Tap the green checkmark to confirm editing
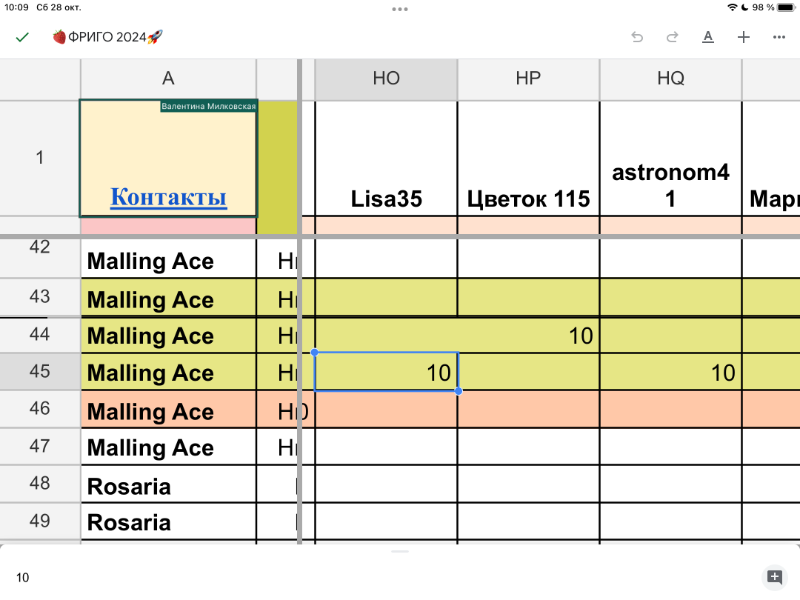 click(21, 37)
